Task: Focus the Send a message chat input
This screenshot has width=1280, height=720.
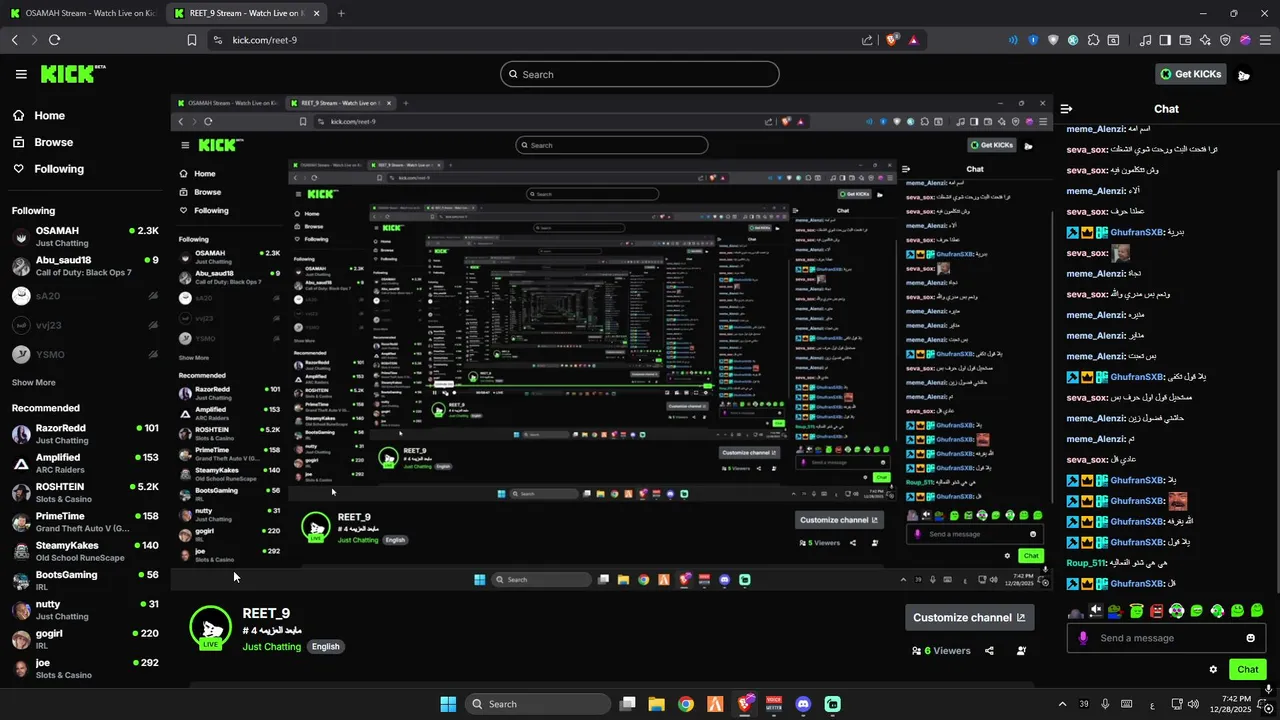Action: point(1166,638)
